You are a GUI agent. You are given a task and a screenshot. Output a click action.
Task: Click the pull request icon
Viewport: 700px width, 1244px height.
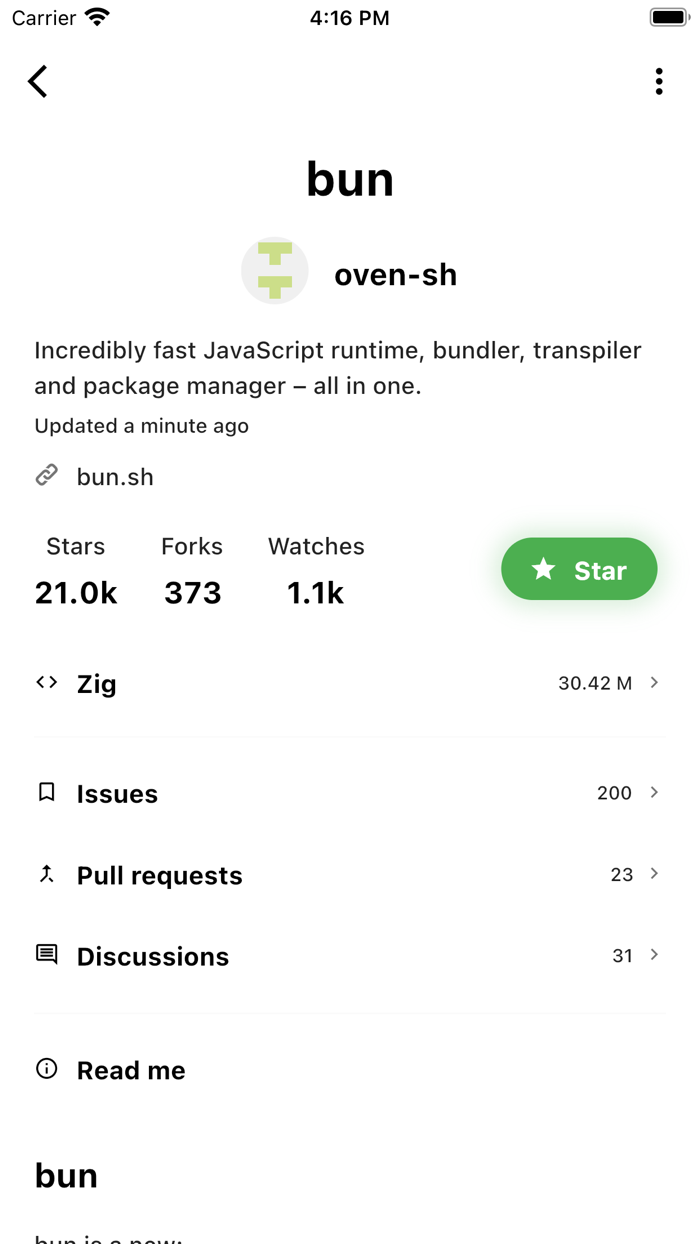click(46, 873)
